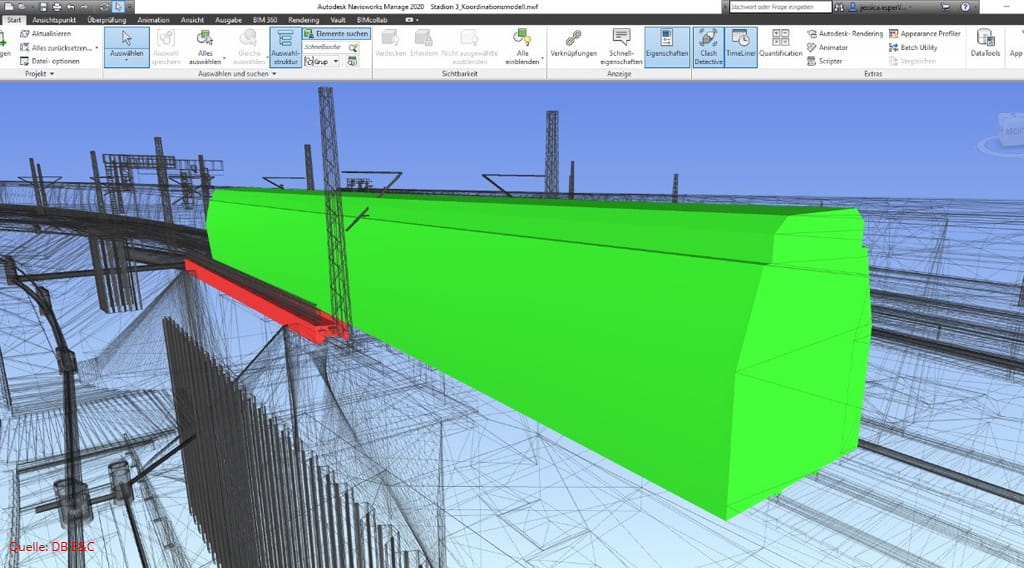The width and height of the screenshot is (1024, 568).
Task: Open the dropdown arrow under Auswählen
Action: pyautogui.click(x=127, y=60)
